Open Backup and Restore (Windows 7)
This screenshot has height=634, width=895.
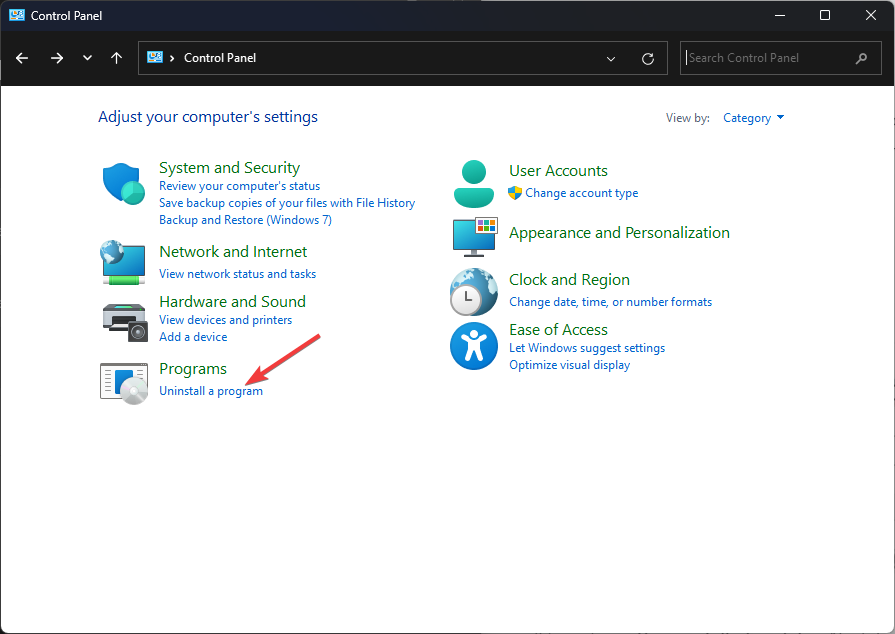[x=245, y=220]
